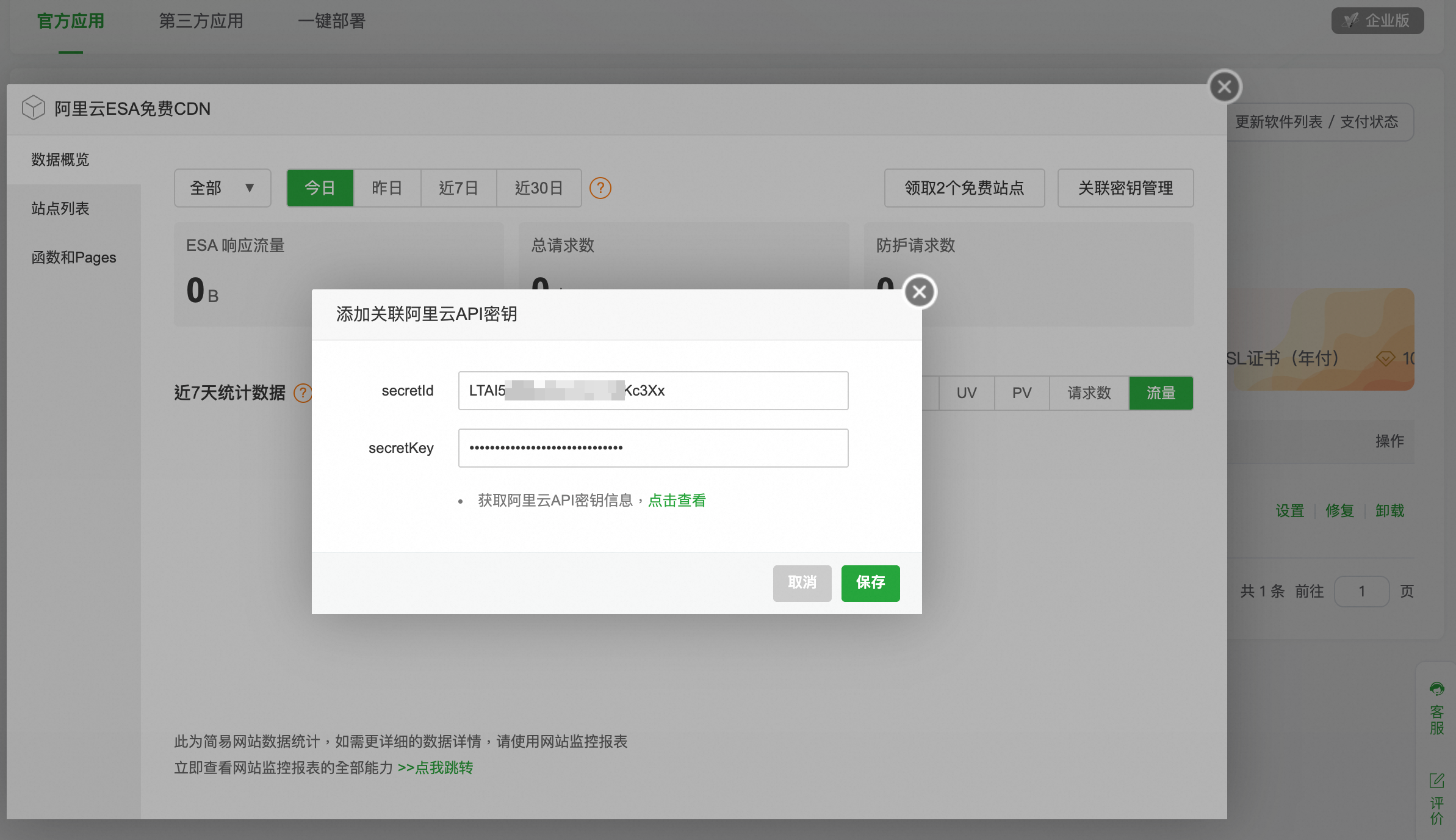Switch chart metric to 请求数

1089,393
